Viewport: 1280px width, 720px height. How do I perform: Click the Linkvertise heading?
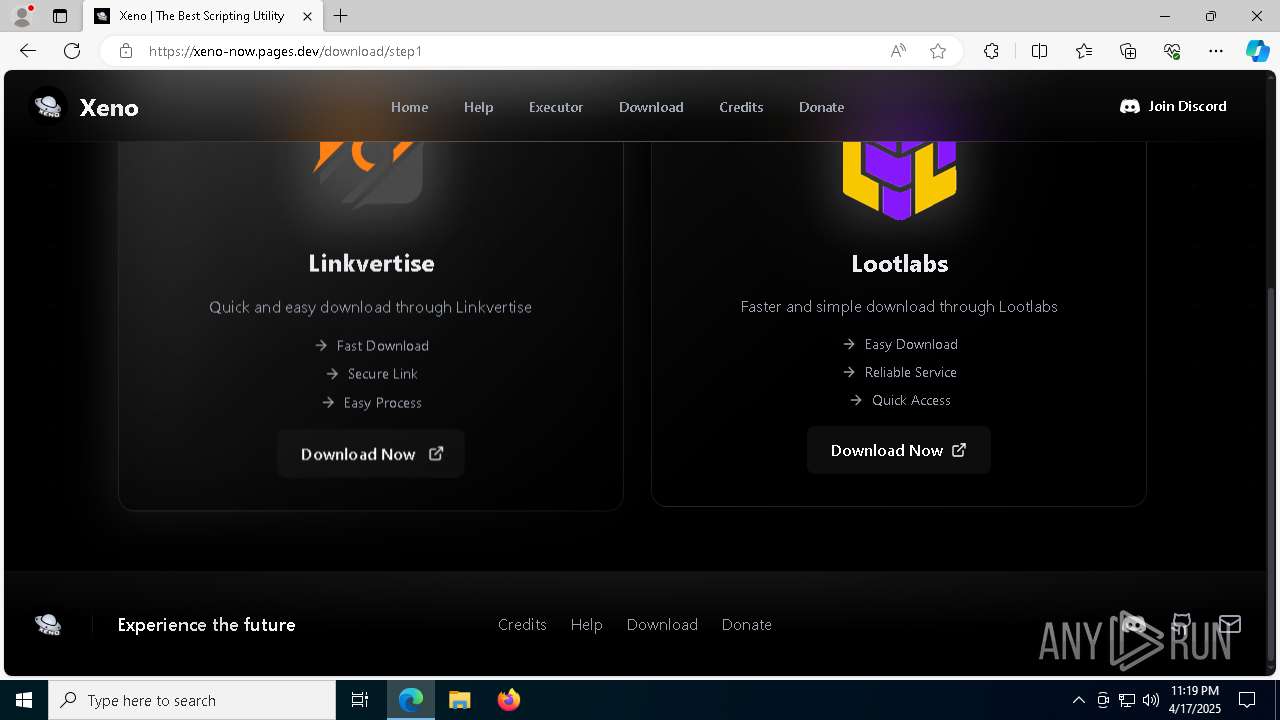point(371,264)
